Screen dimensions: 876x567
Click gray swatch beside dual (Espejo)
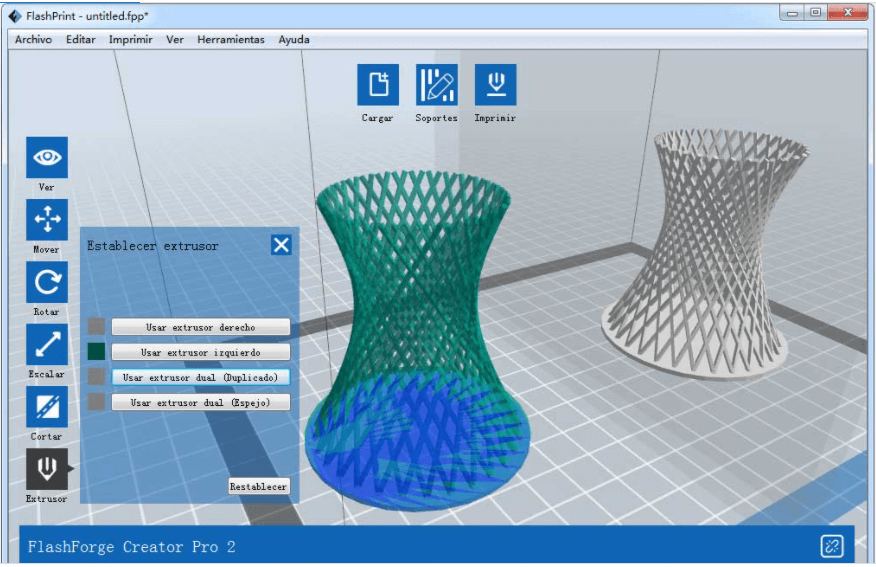(96, 402)
